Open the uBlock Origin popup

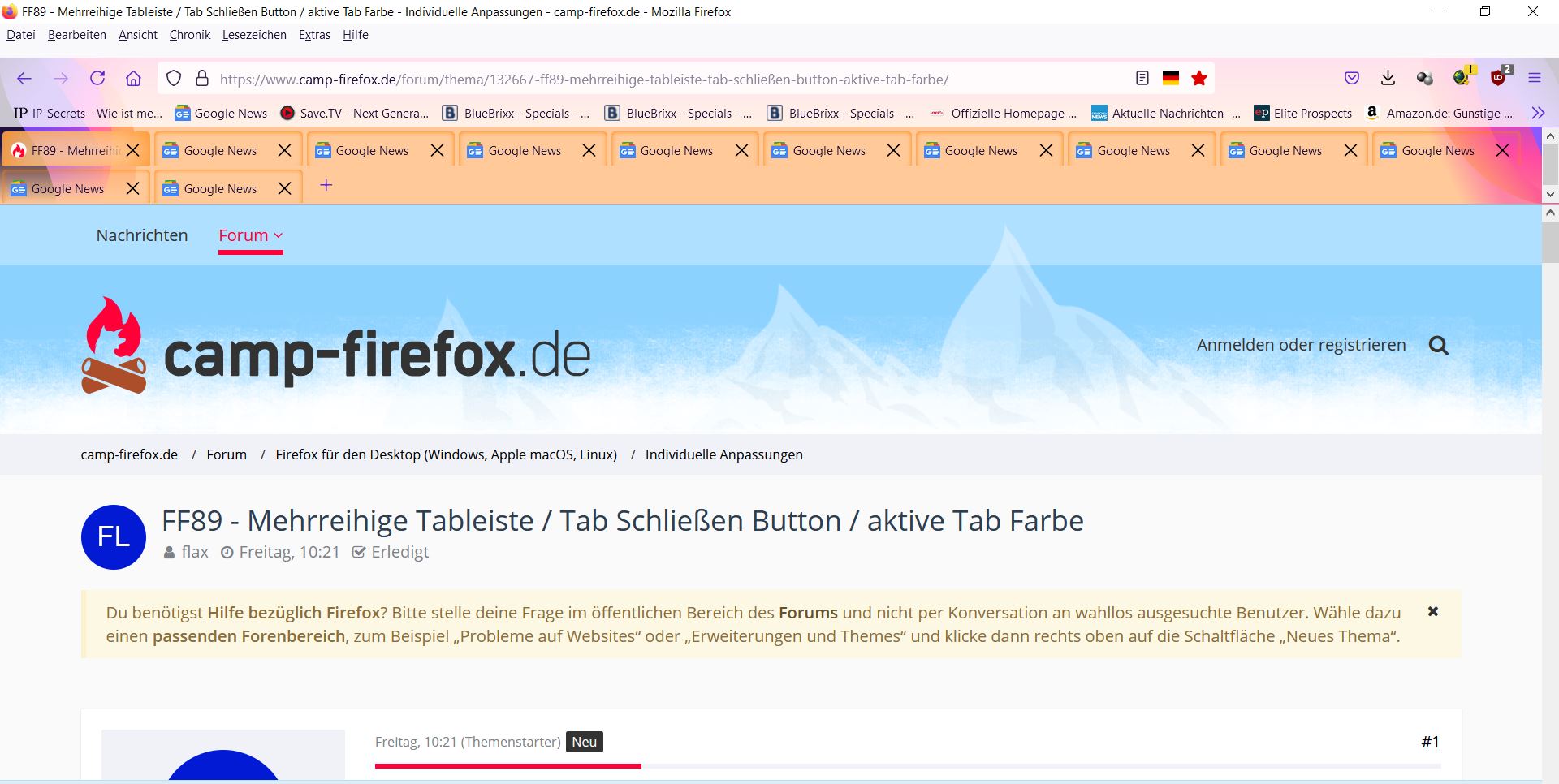[x=1500, y=77]
